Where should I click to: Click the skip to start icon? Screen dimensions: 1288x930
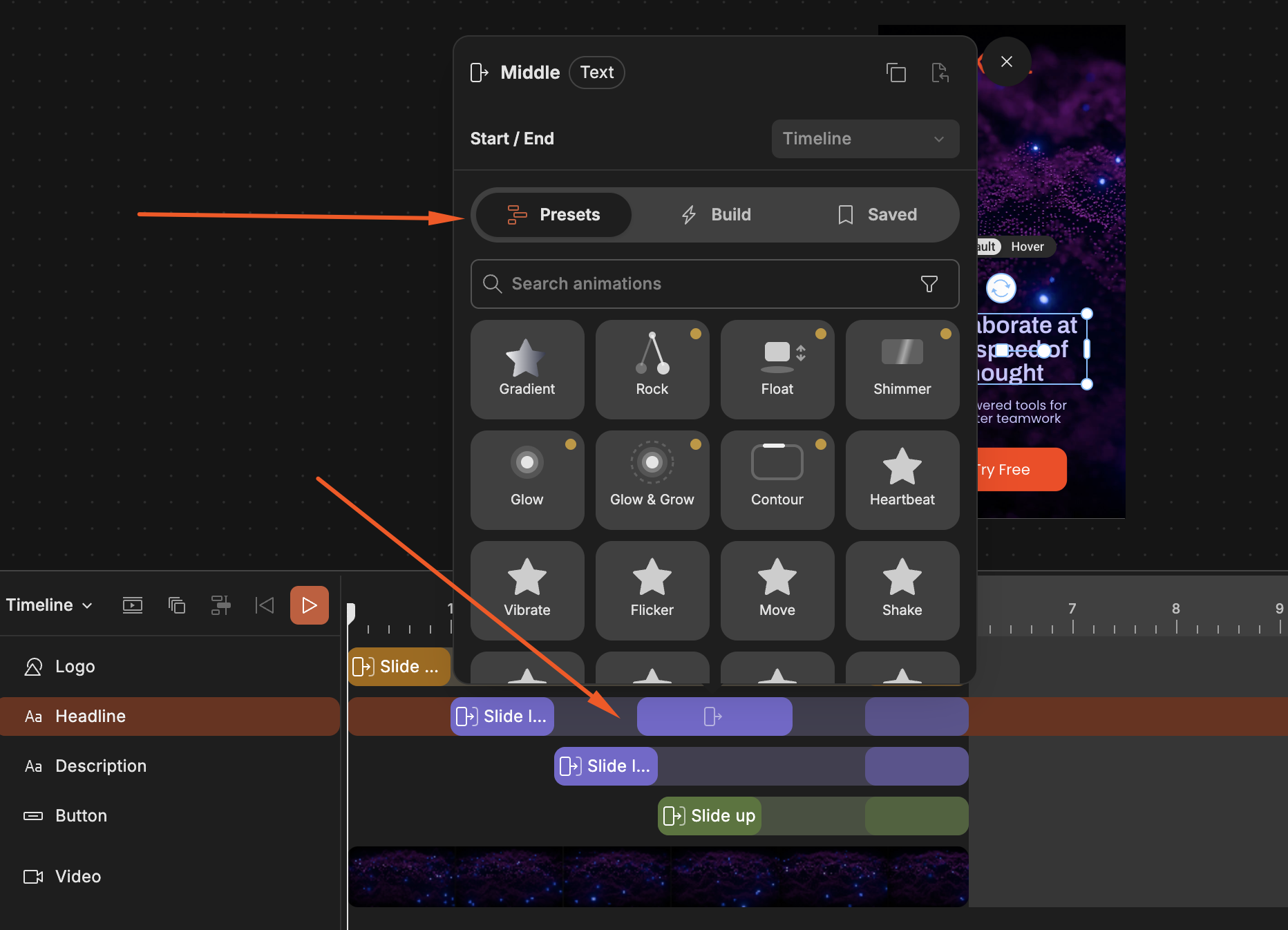pyautogui.click(x=265, y=605)
